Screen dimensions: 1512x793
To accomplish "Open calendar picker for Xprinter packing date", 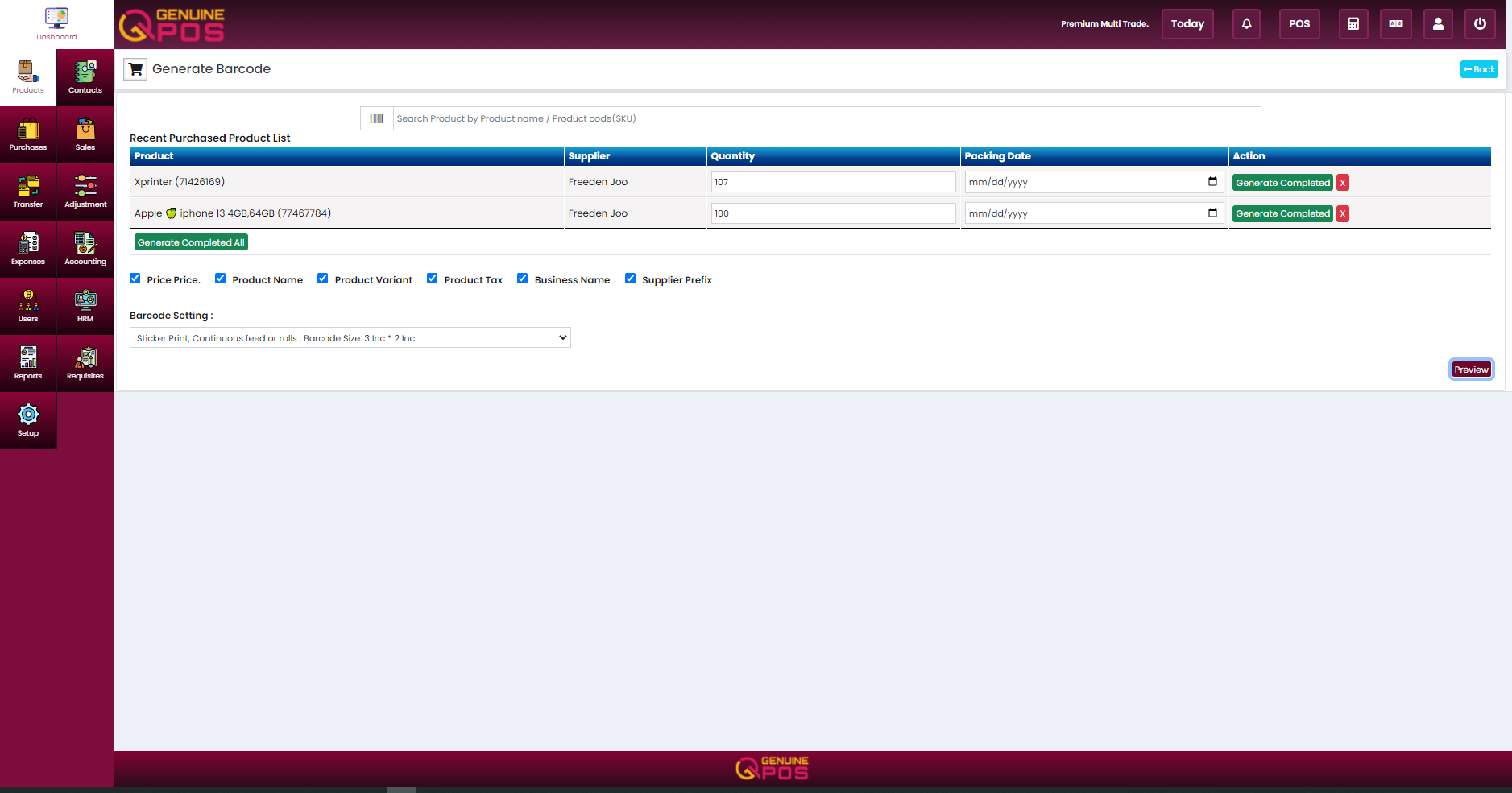I will tap(1212, 182).
